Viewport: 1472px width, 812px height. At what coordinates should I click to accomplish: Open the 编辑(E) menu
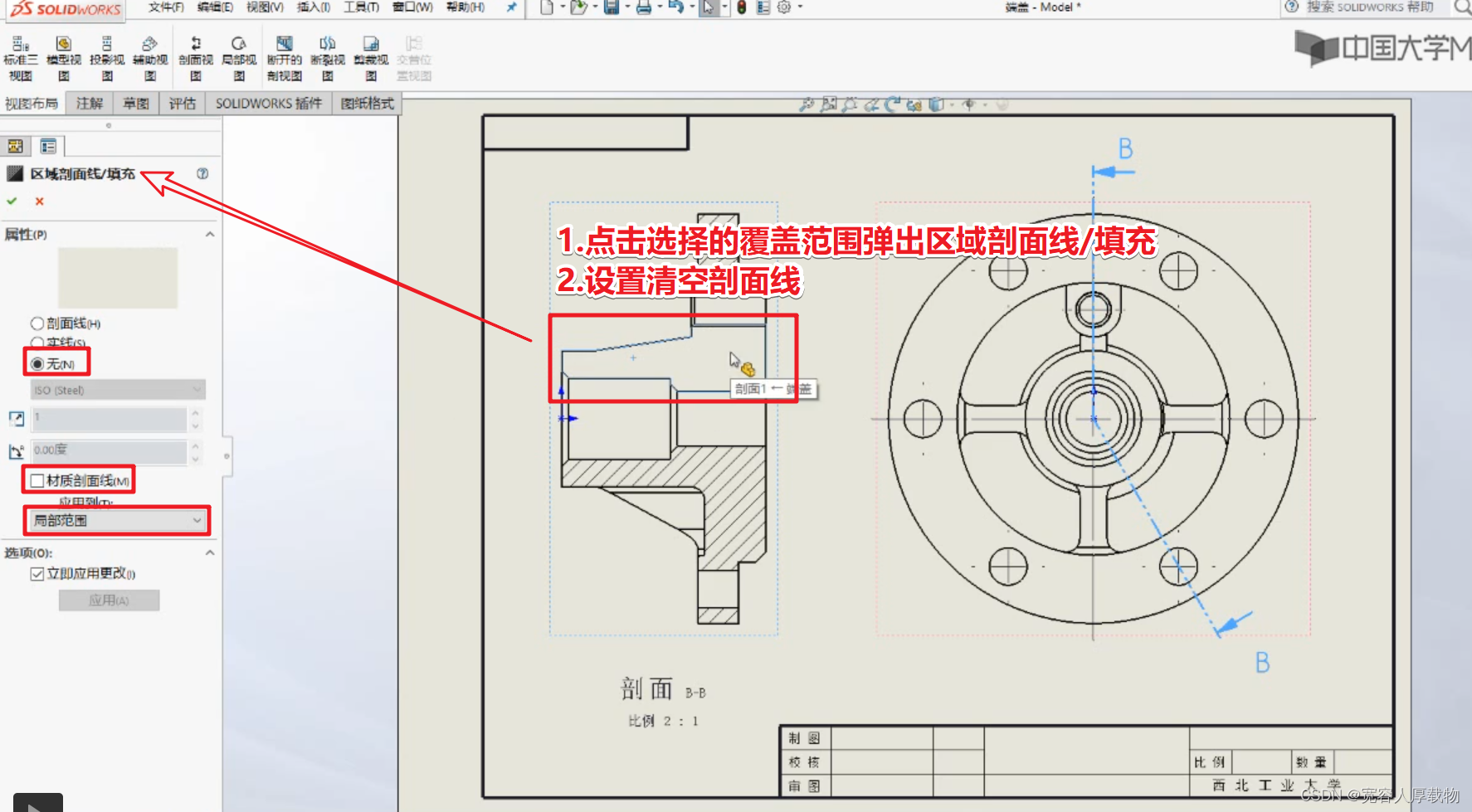tap(215, 7)
